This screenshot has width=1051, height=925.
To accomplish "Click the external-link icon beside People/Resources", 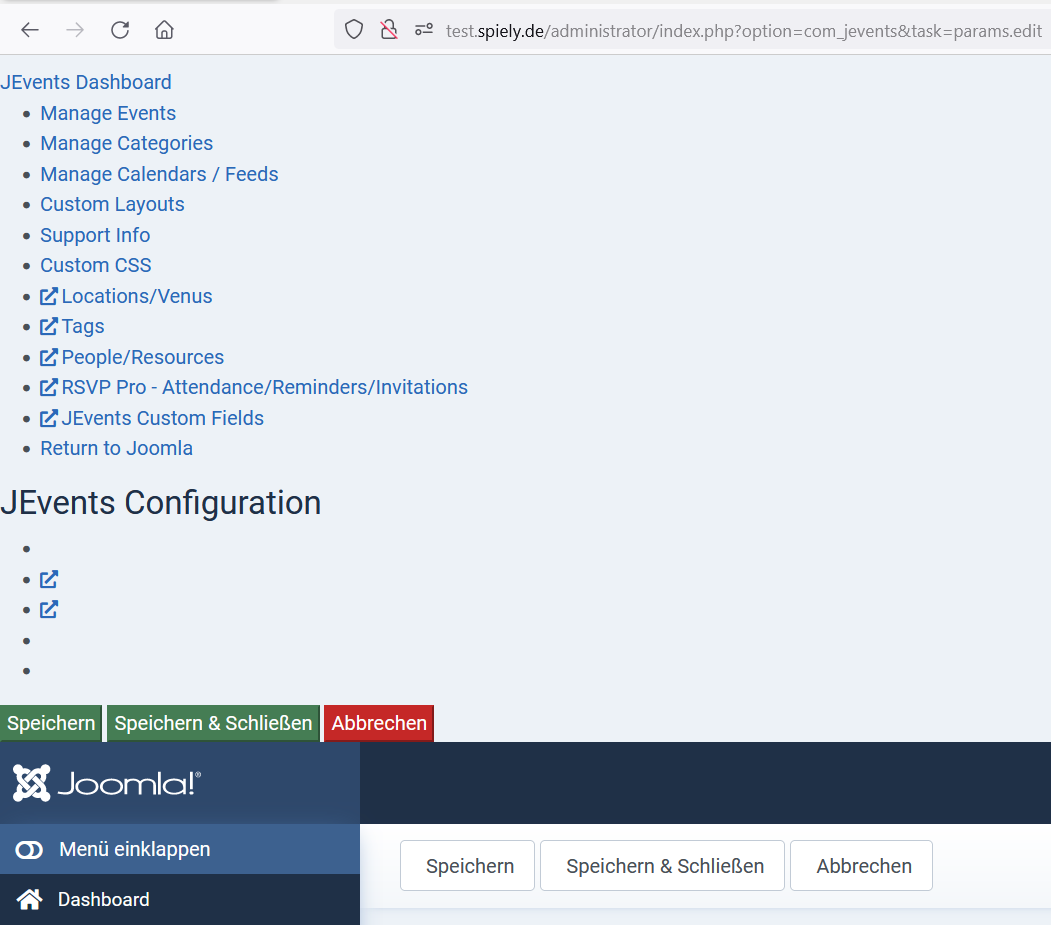I will point(49,357).
